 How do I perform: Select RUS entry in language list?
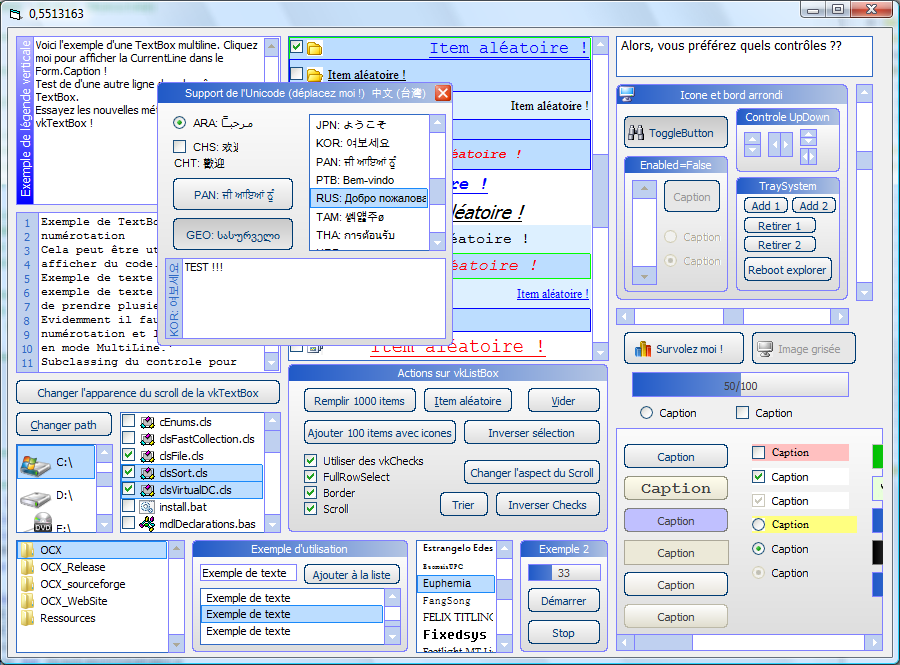click(368, 198)
